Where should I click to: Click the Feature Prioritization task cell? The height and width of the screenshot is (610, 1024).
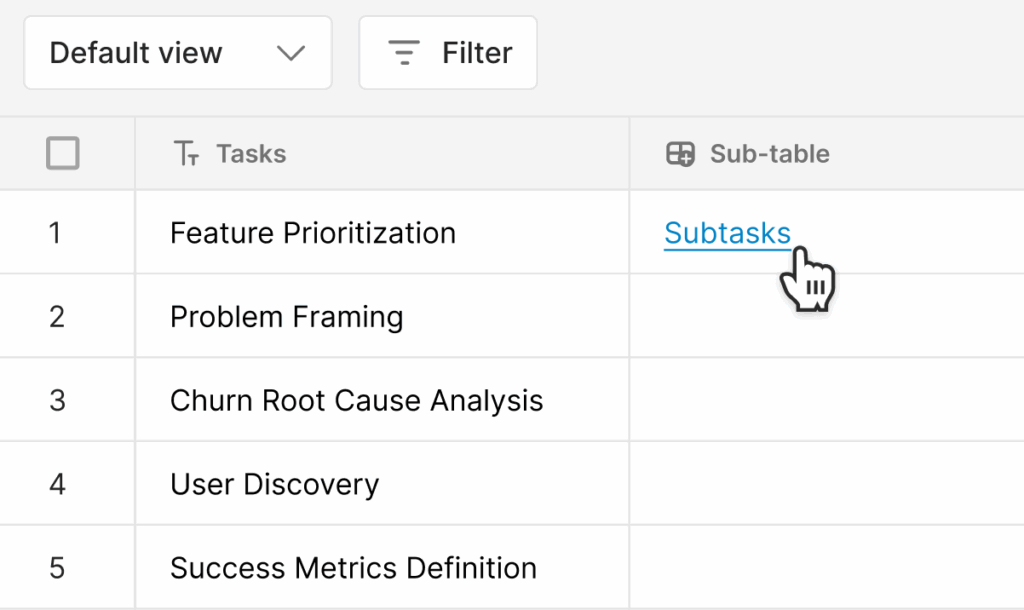[313, 233]
